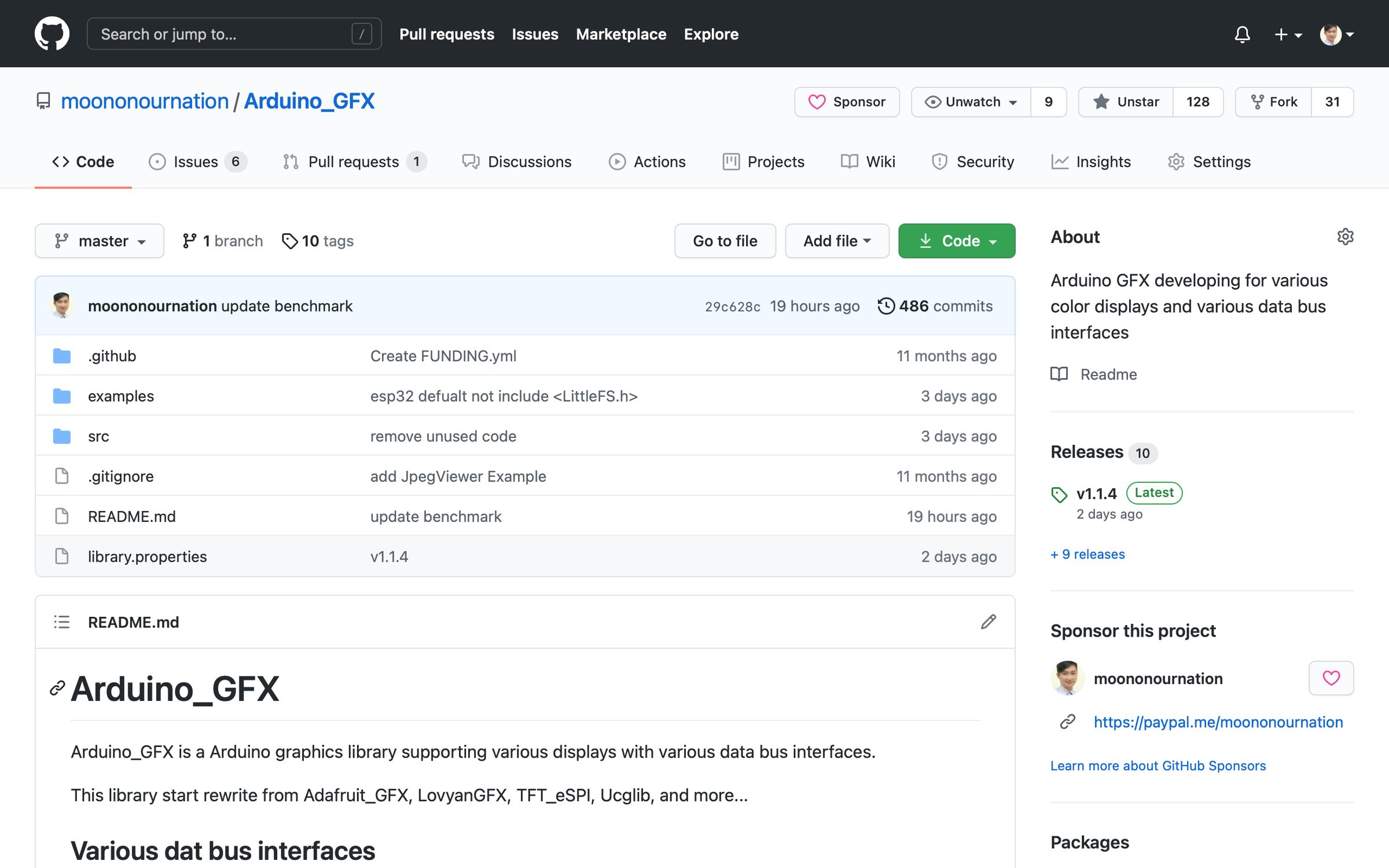Click the Go to file button
The image size is (1389, 868).
pos(725,241)
